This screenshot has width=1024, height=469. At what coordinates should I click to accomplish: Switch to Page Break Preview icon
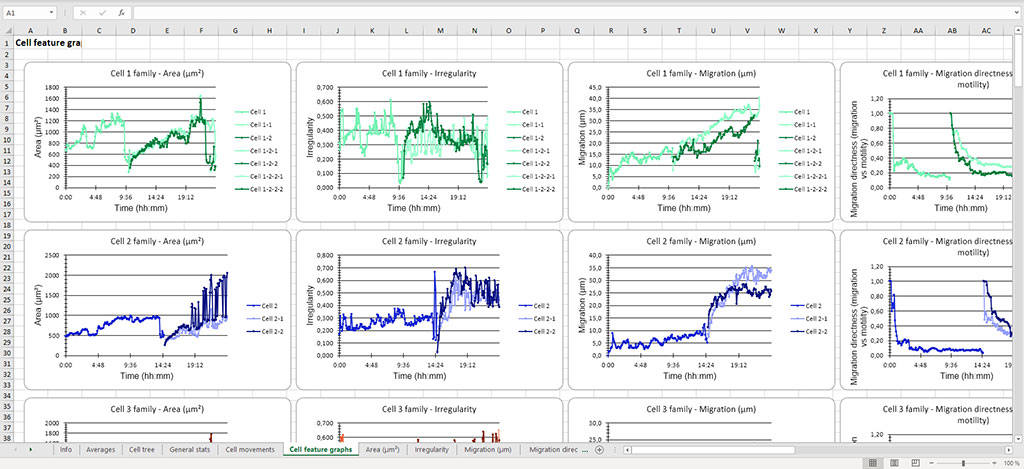[916, 462]
